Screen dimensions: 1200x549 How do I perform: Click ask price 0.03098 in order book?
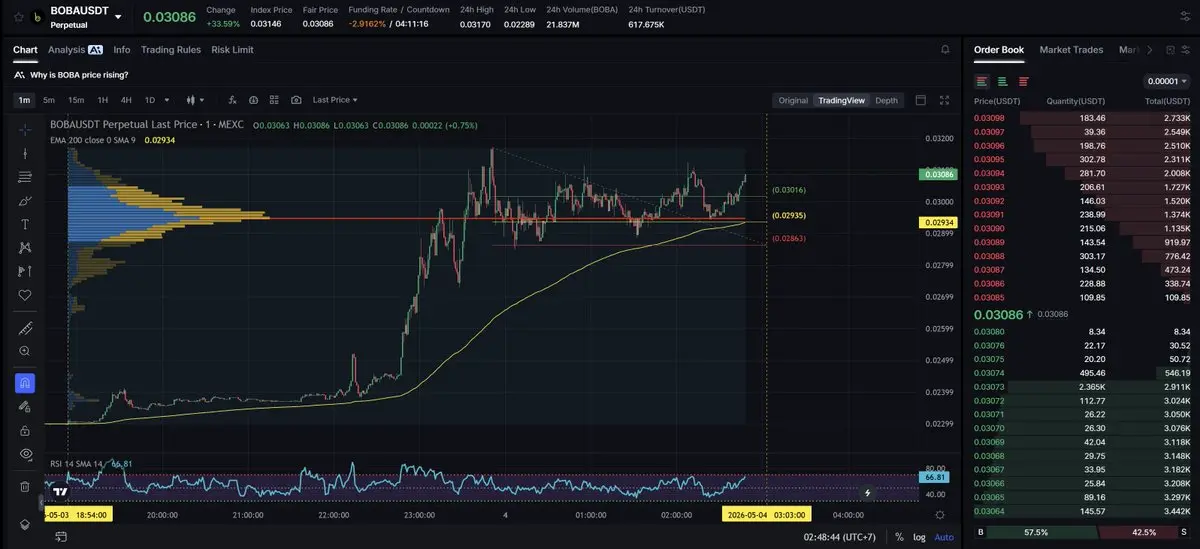[988, 118]
